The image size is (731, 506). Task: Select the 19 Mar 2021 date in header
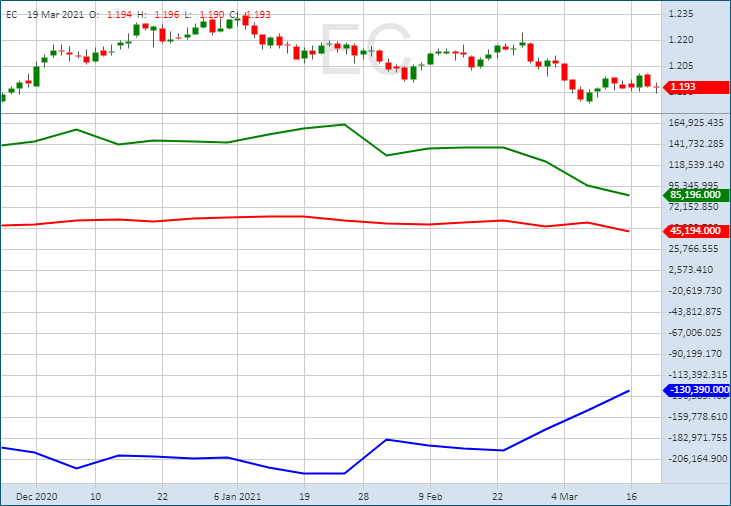[x=55, y=14]
